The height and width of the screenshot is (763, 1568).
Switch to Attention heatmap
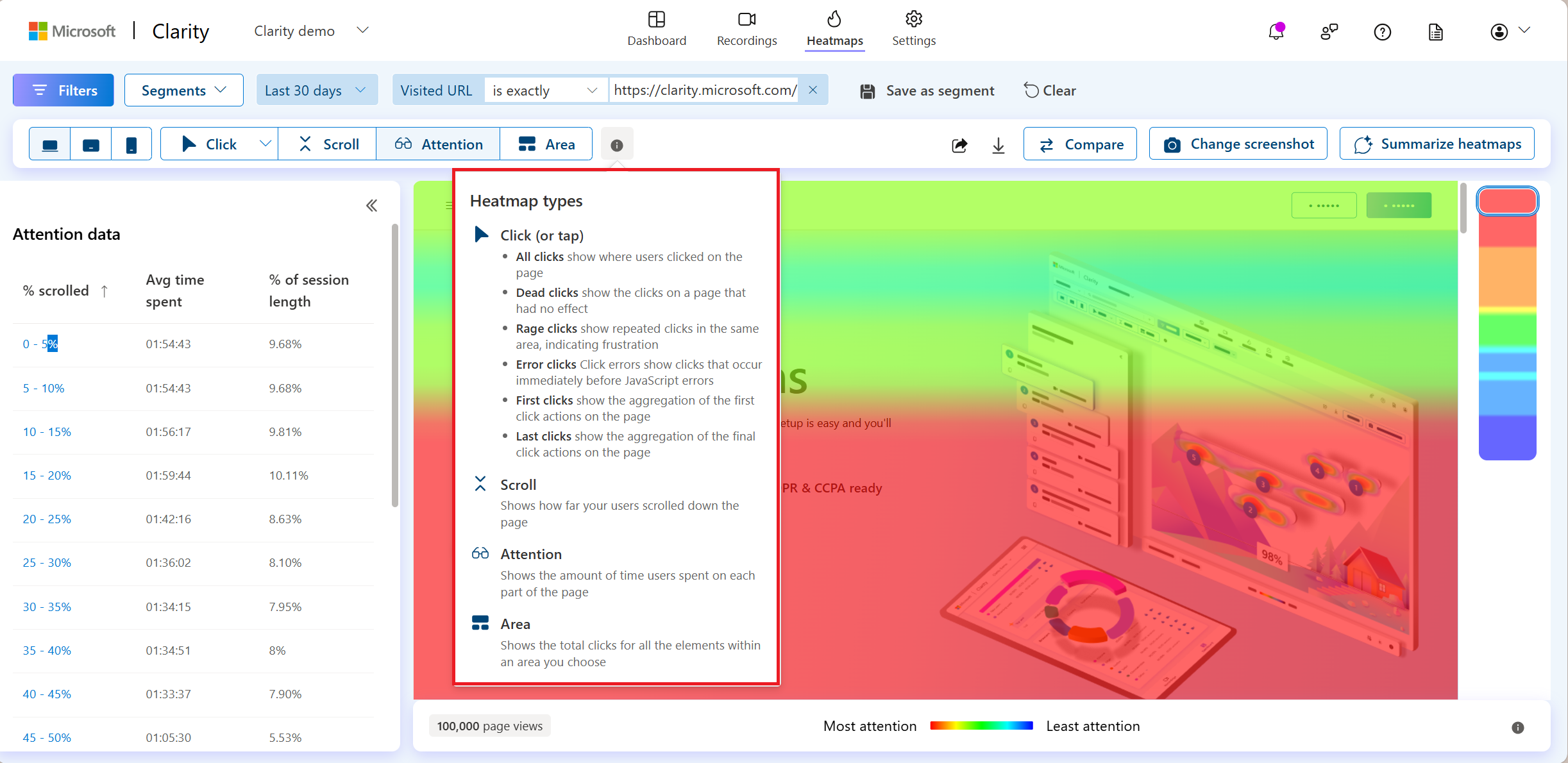tap(438, 144)
